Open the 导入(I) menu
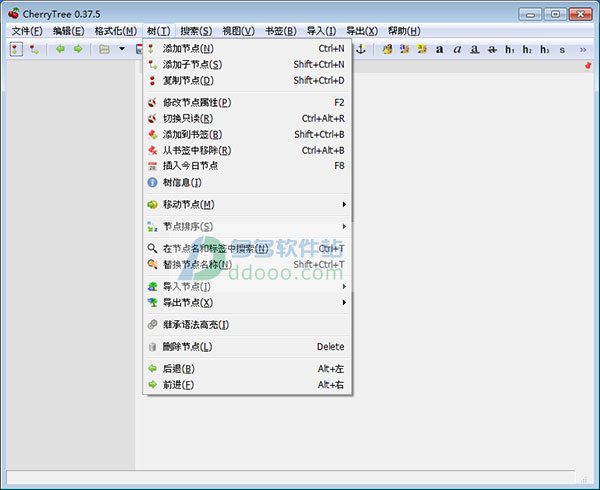This screenshot has height=490, width=600. coord(321,31)
